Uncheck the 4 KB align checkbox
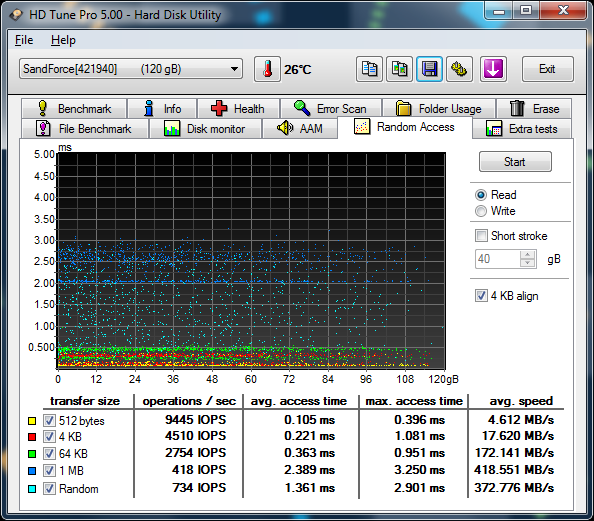 click(x=481, y=296)
